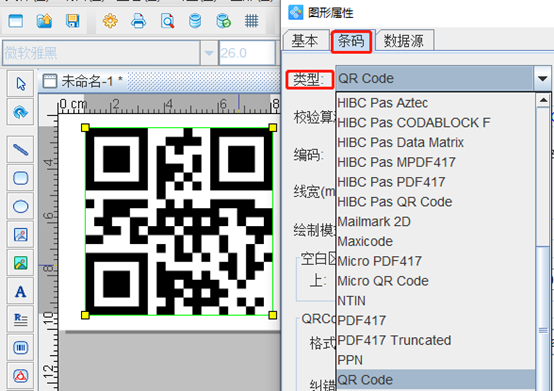The width and height of the screenshot is (554, 391).
Task: Choose Maxicode barcode type
Action: 435,241
